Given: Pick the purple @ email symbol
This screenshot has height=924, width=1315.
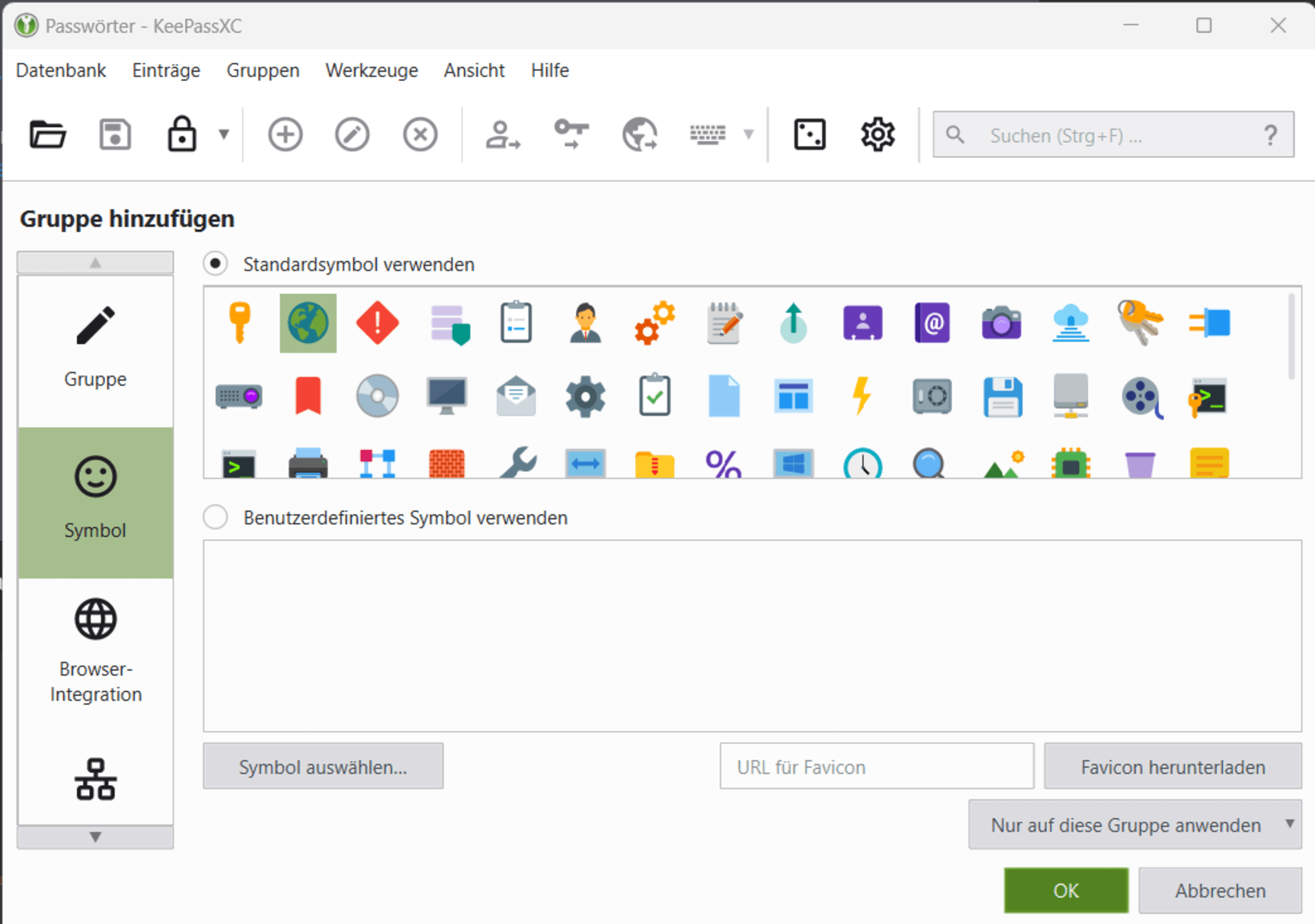Looking at the screenshot, I should 932,323.
